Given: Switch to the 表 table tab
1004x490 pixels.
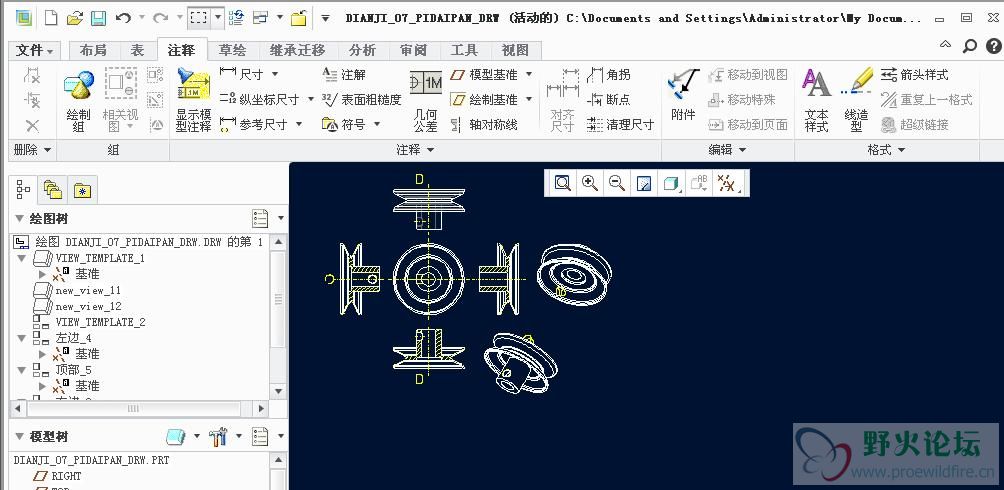Looking at the screenshot, I should tap(137, 50).
